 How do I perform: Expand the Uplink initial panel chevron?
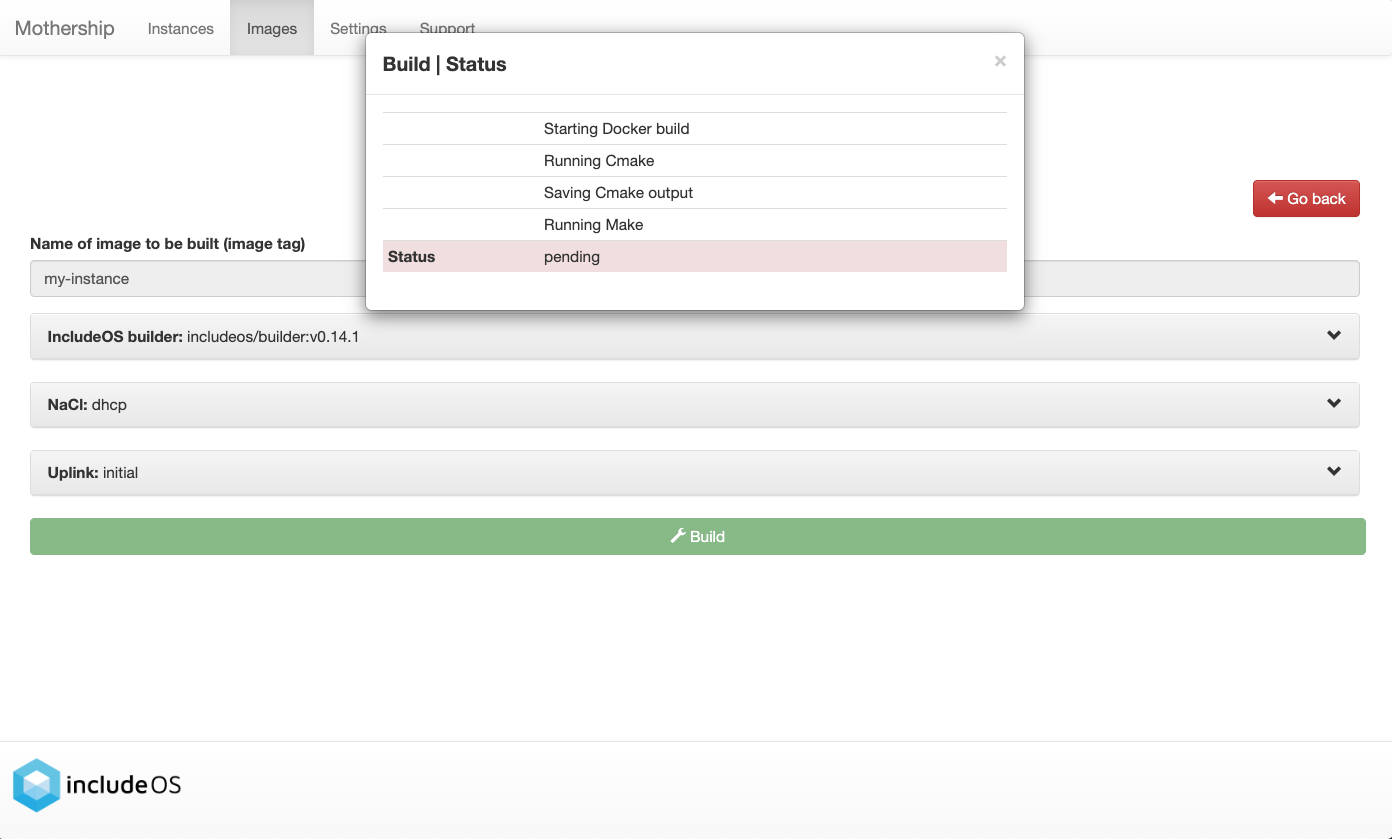(x=1334, y=472)
